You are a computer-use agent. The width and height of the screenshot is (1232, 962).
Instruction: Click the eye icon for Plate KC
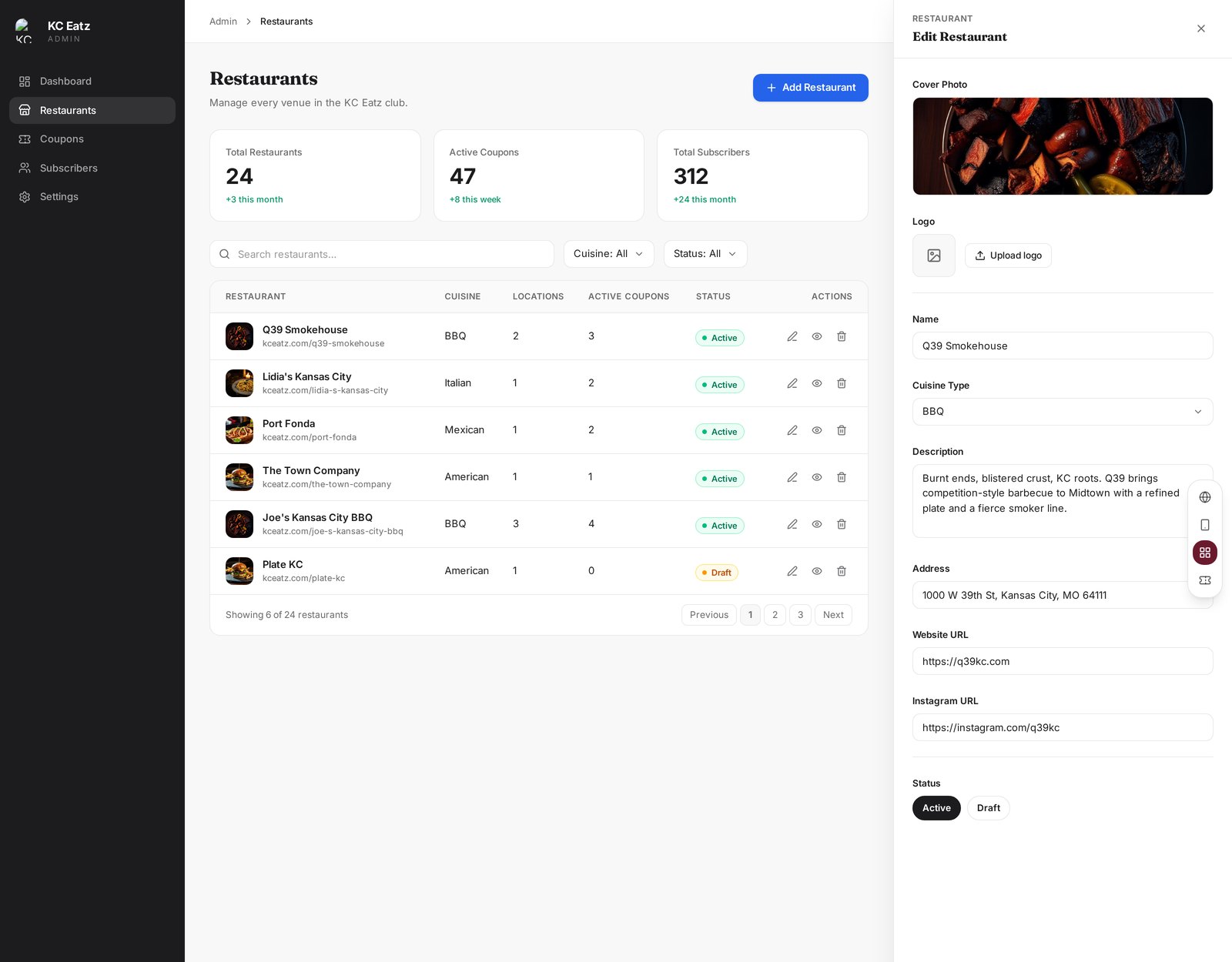click(817, 571)
